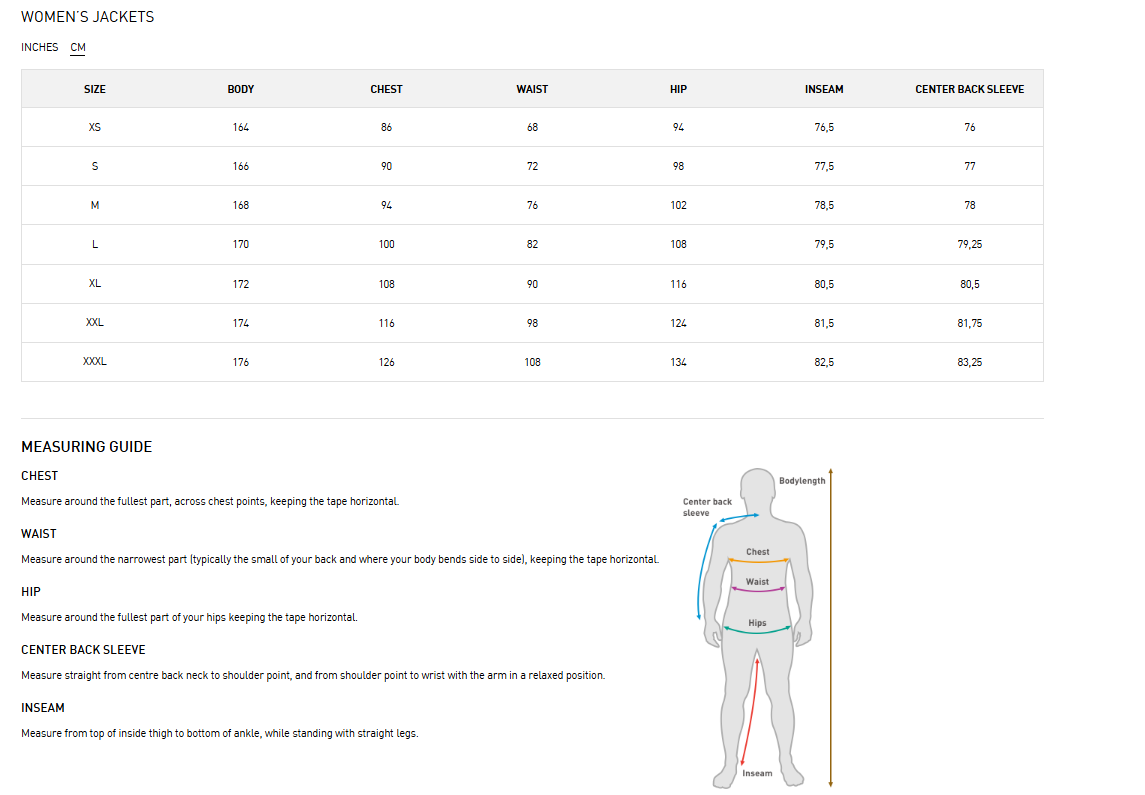Click the Waist label on body diagram

click(757, 582)
